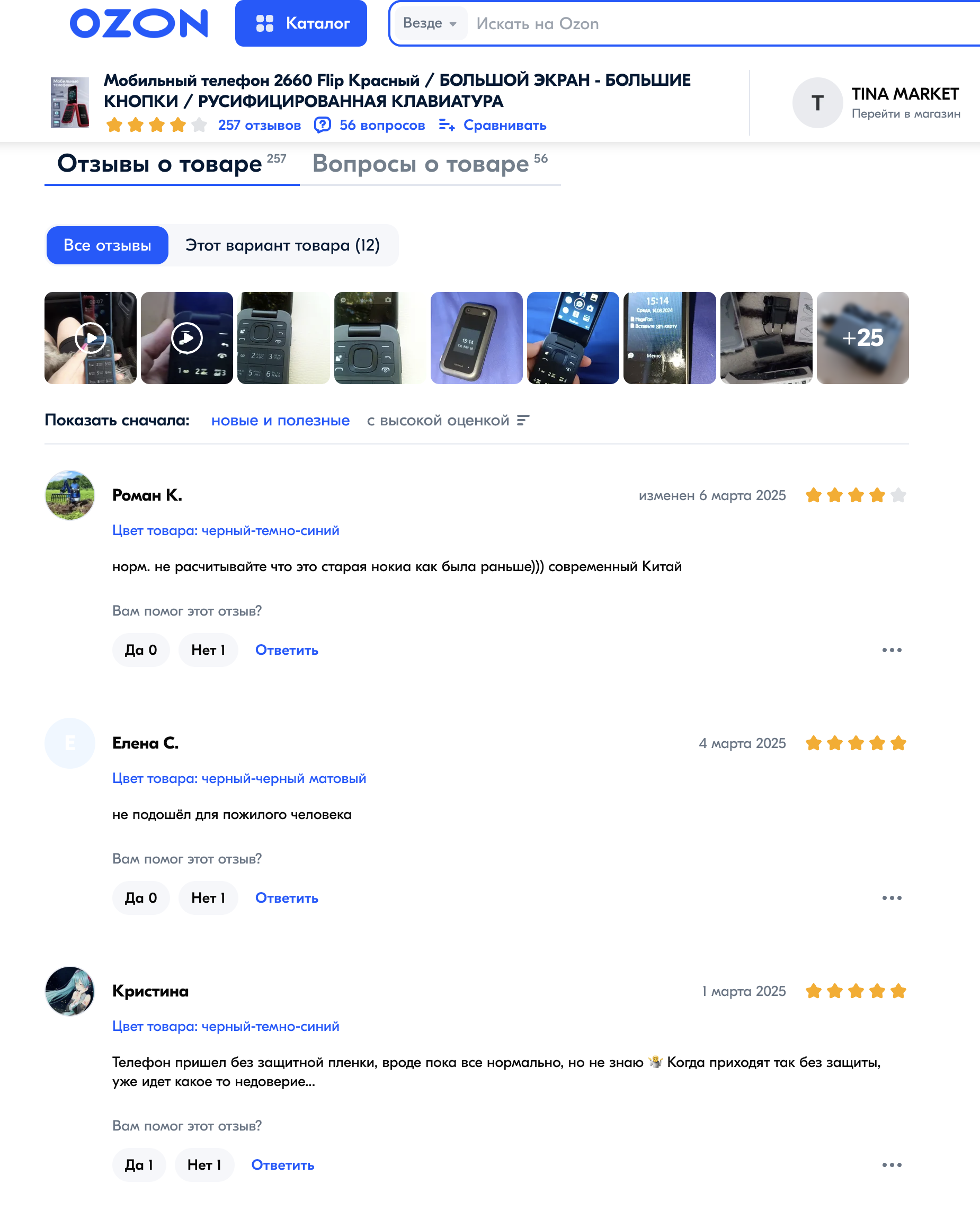Click TINA MARKET seller avatar
The width and height of the screenshot is (980, 1228).
817,103
